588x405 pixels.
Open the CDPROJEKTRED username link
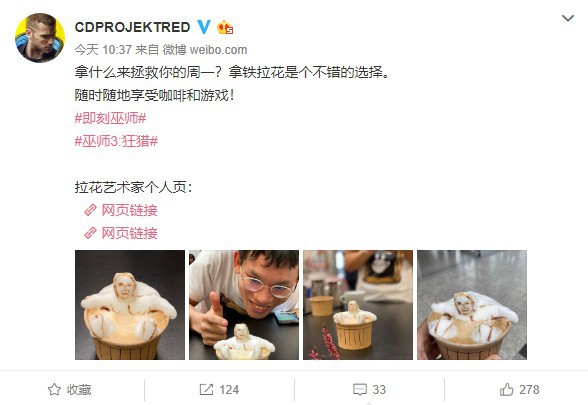pyautogui.click(x=132, y=27)
